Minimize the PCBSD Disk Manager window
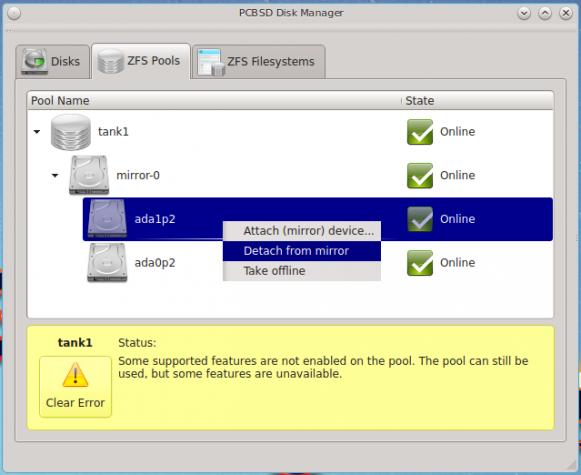The width and height of the screenshot is (581, 475). tap(524, 14)
